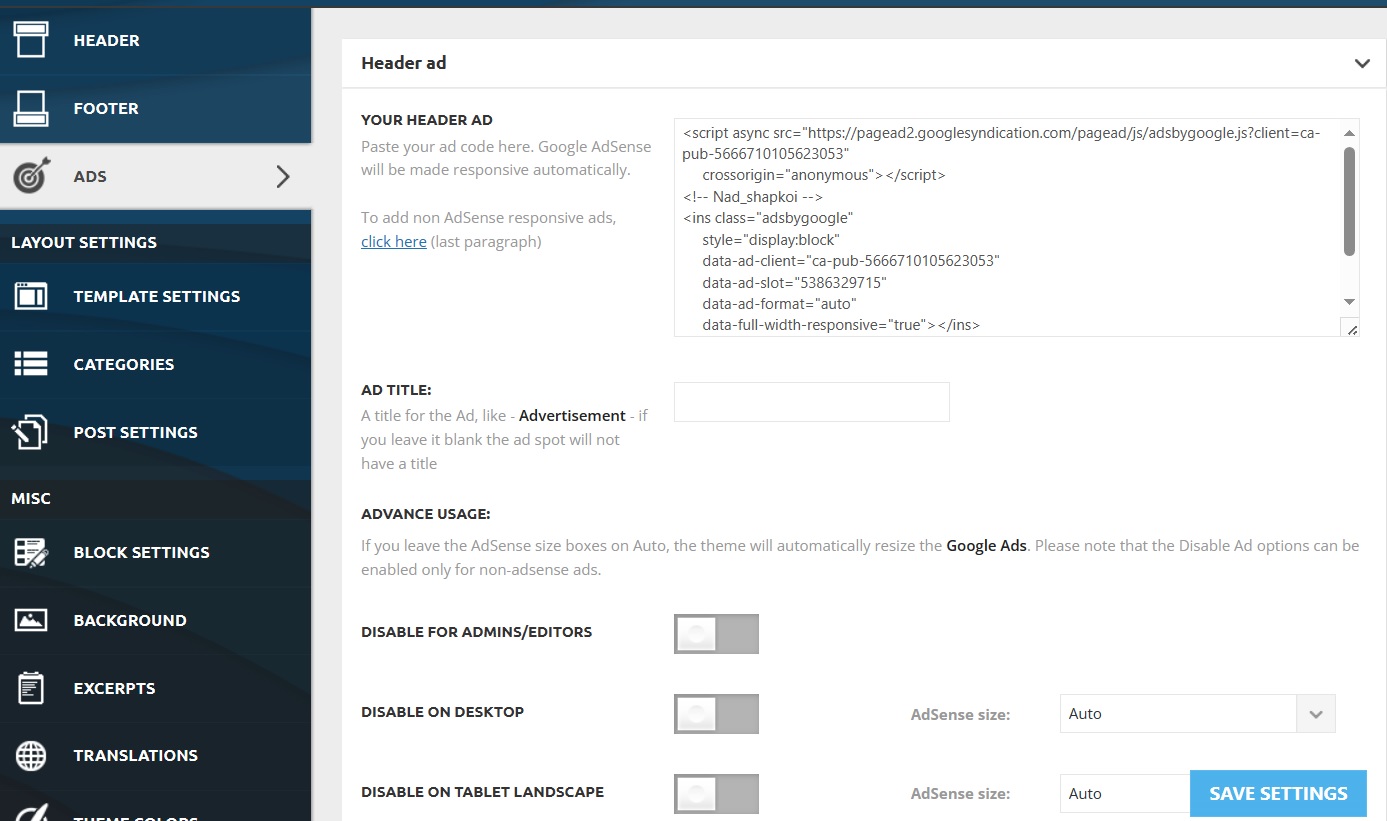Open the Header settings menu

[156, 40]
